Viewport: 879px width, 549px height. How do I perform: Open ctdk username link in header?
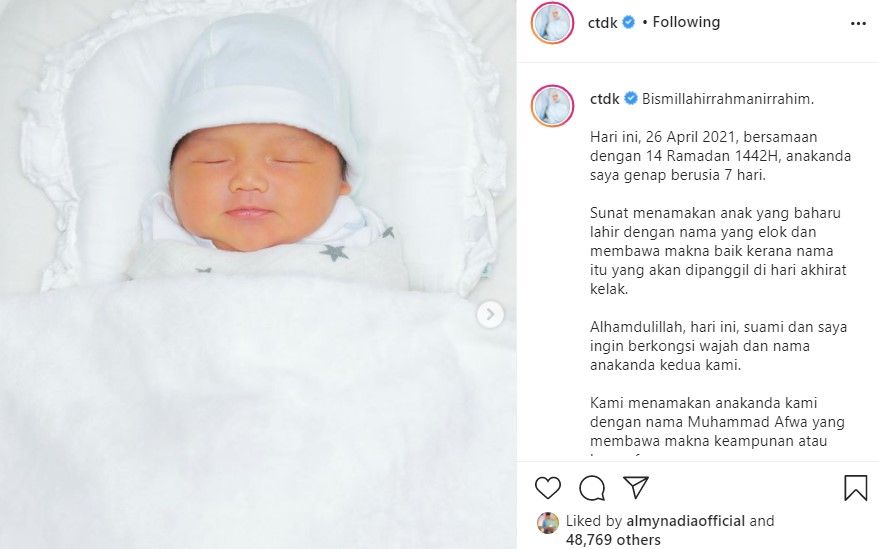tap(603, 23)
